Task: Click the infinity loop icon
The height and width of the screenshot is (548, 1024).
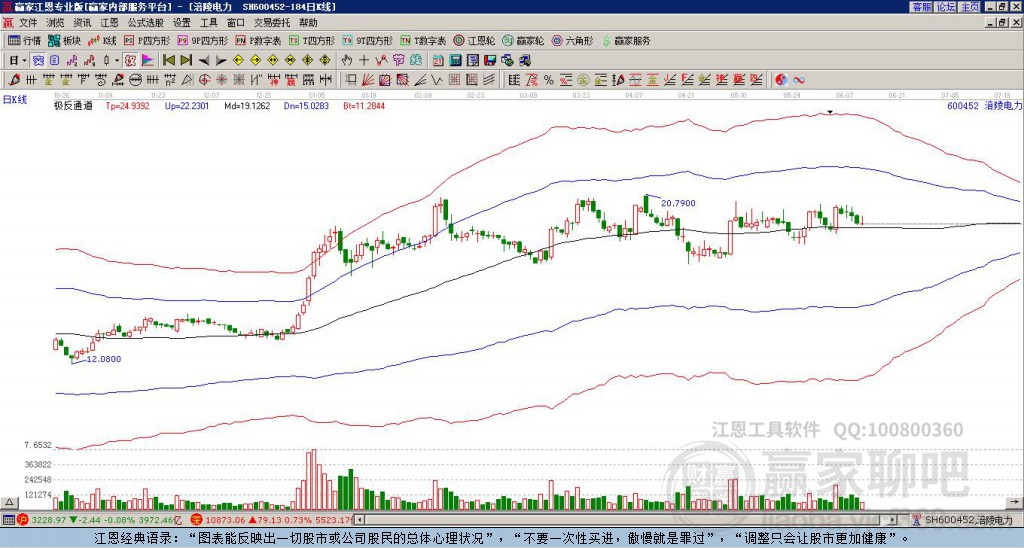Action: tap(799, 80)
